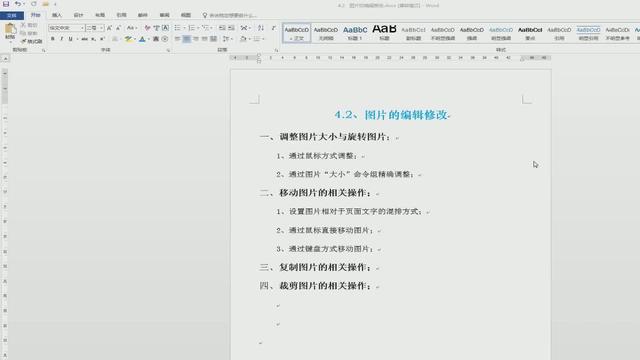Click the document title '4.2、图片的编辑修改'
The height and width of the screenshot is (360, 640).
[391, 115]
